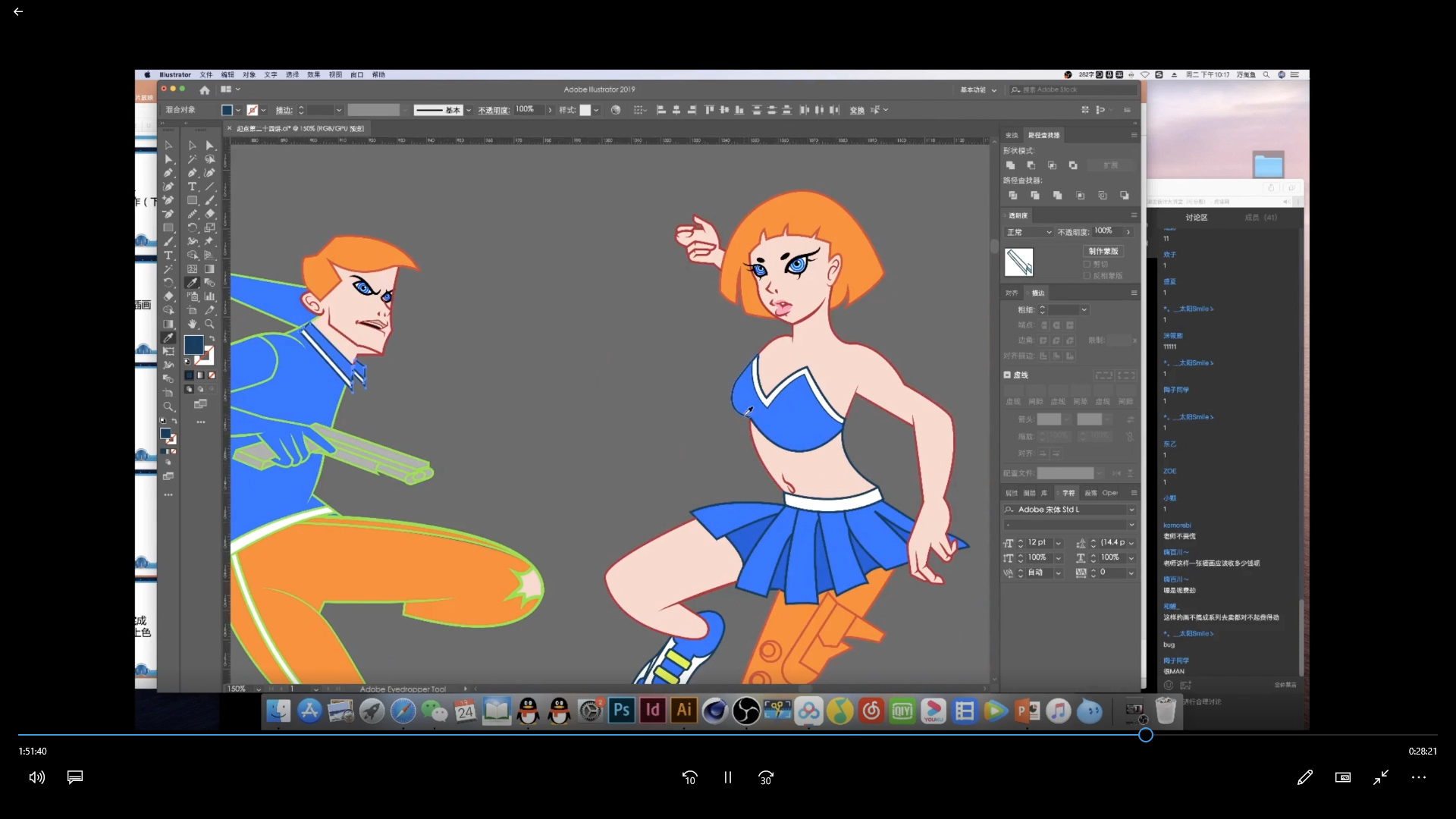Screen dimensions: 1456x819
Task: Open the 窗口 menu
Action: pos(357,75)
